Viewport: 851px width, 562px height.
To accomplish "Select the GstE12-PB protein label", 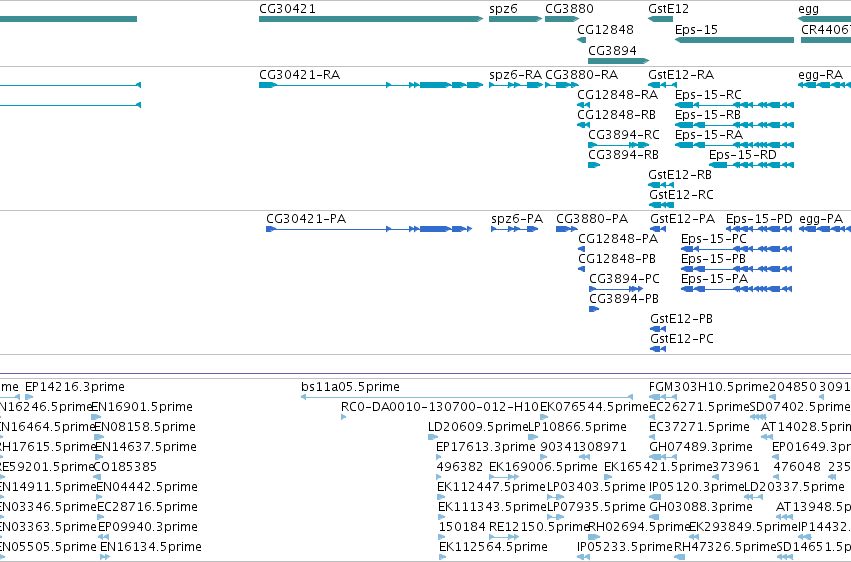I will click(x=681, y=320).
